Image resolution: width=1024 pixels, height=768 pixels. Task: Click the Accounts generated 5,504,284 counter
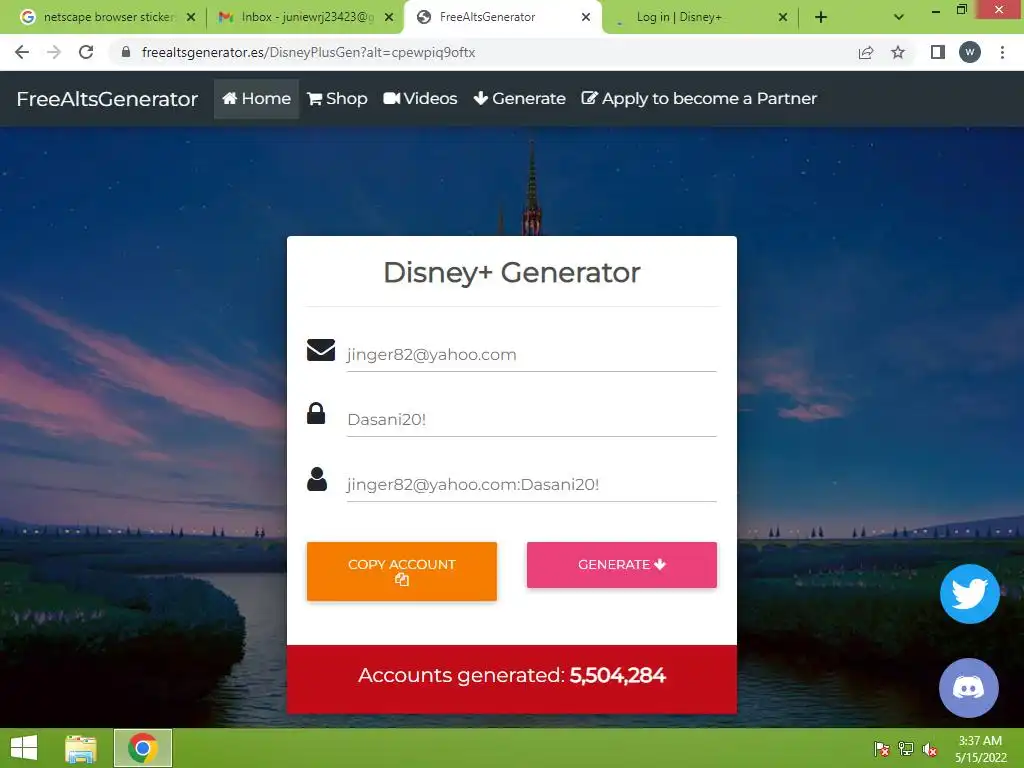coord(512,675)
